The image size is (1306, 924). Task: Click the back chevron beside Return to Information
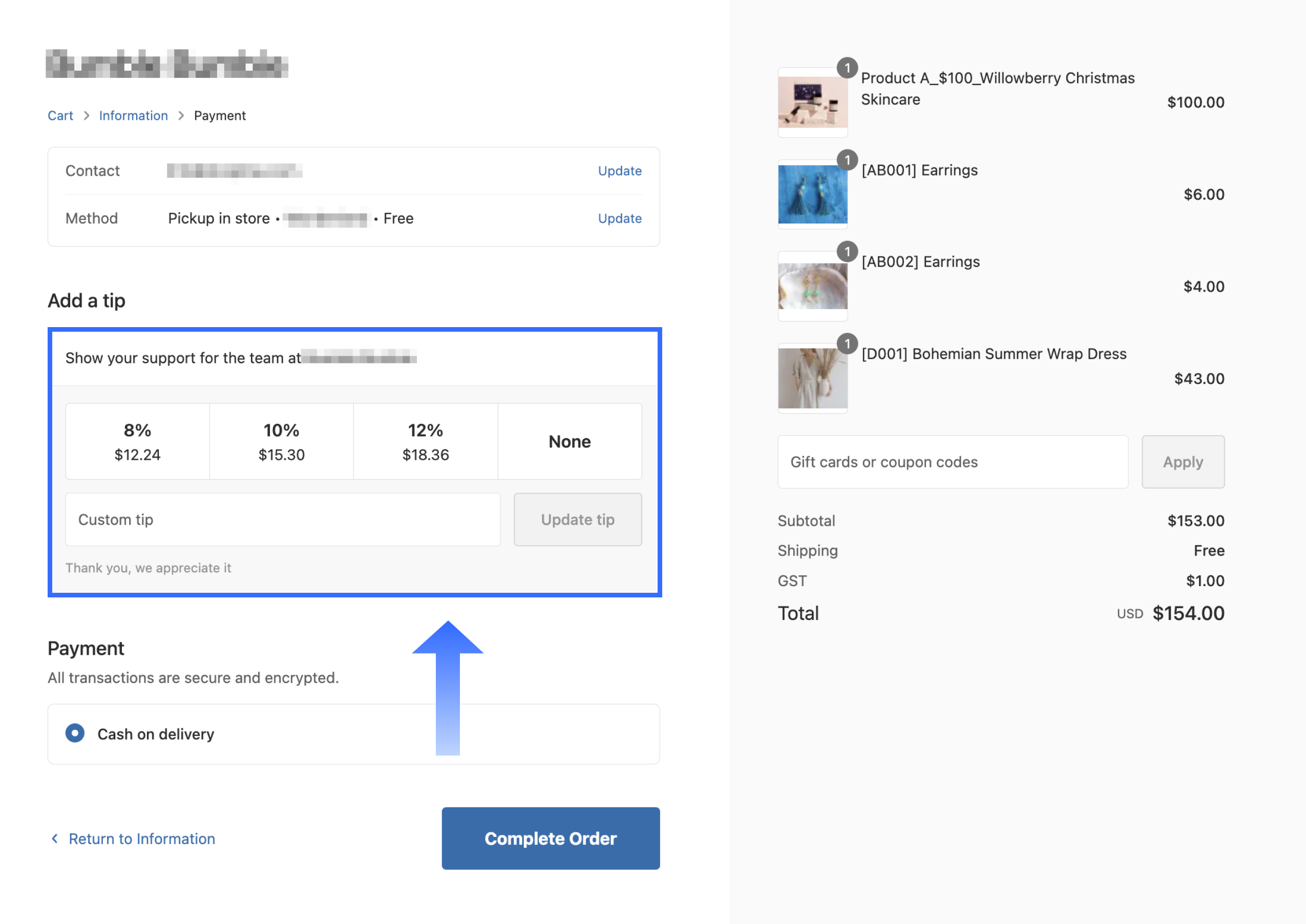click(x=55, y=838)
